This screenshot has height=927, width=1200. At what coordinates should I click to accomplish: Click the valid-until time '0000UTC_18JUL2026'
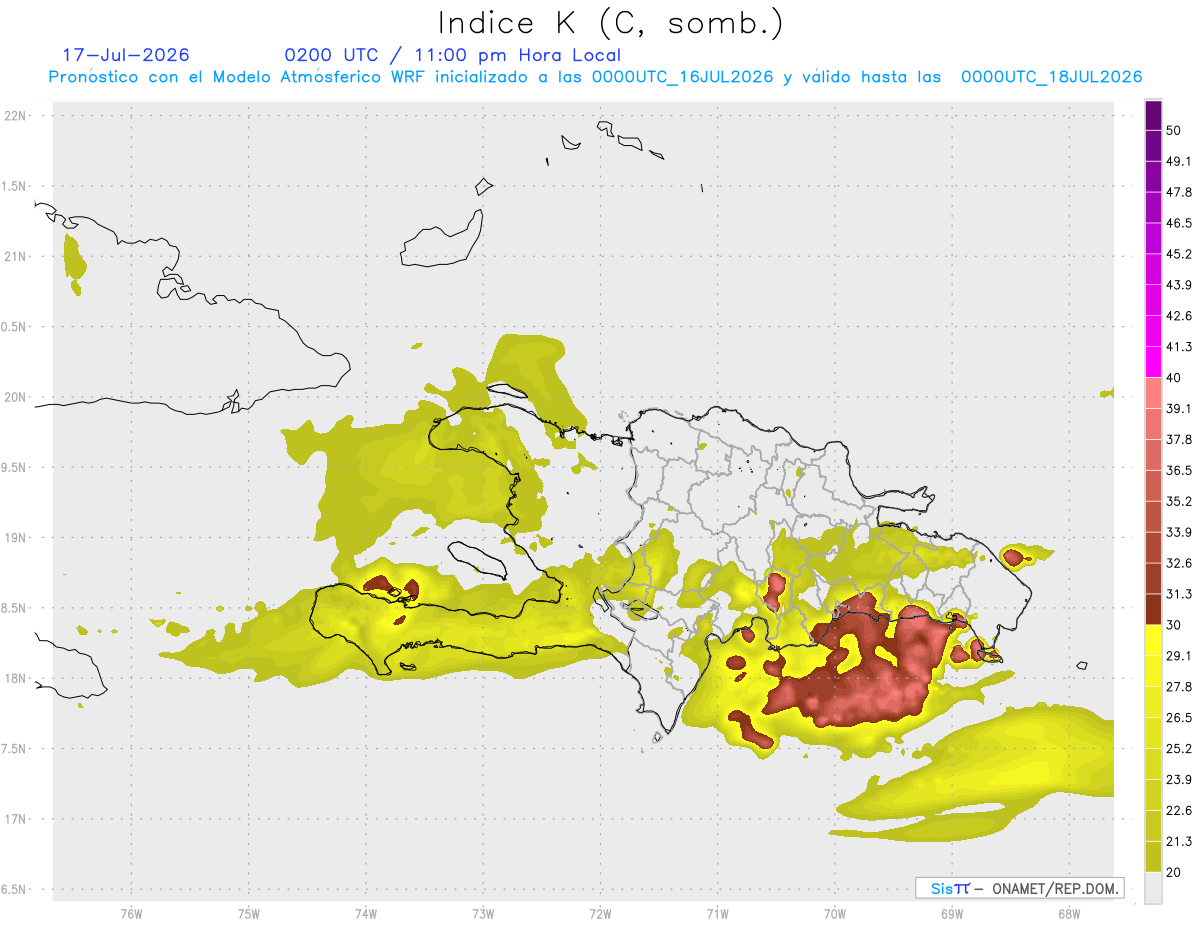pos(1052,77)
